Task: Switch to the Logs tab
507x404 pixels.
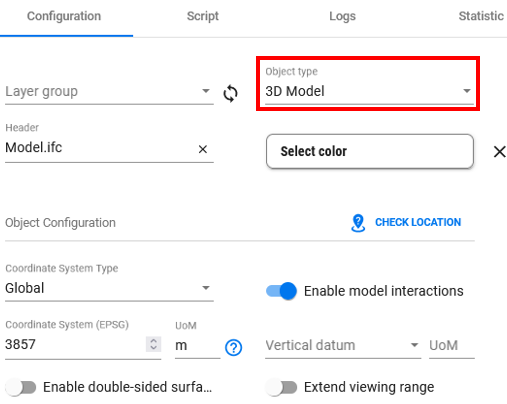Action: coord(342,16)
